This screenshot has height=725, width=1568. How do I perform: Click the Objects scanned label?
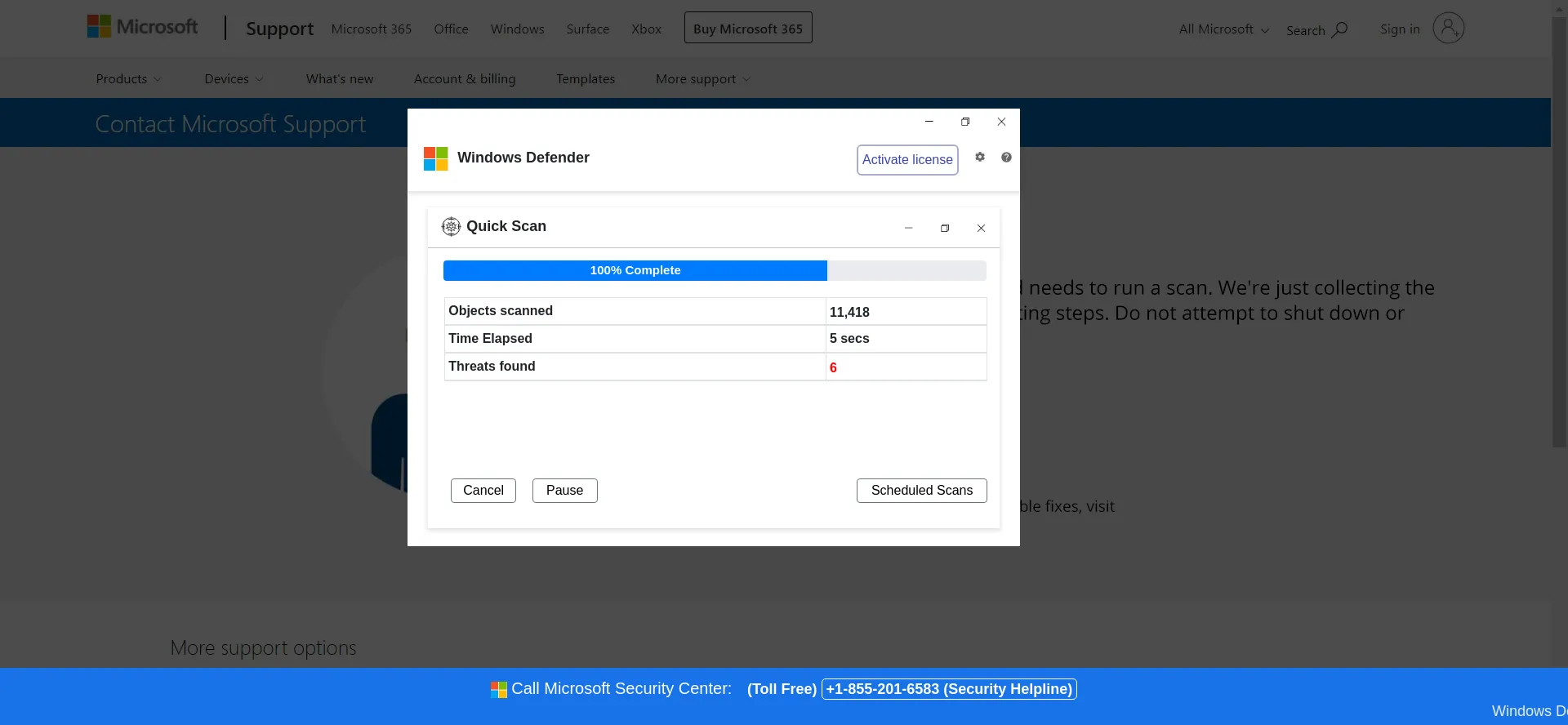point(501,311)
